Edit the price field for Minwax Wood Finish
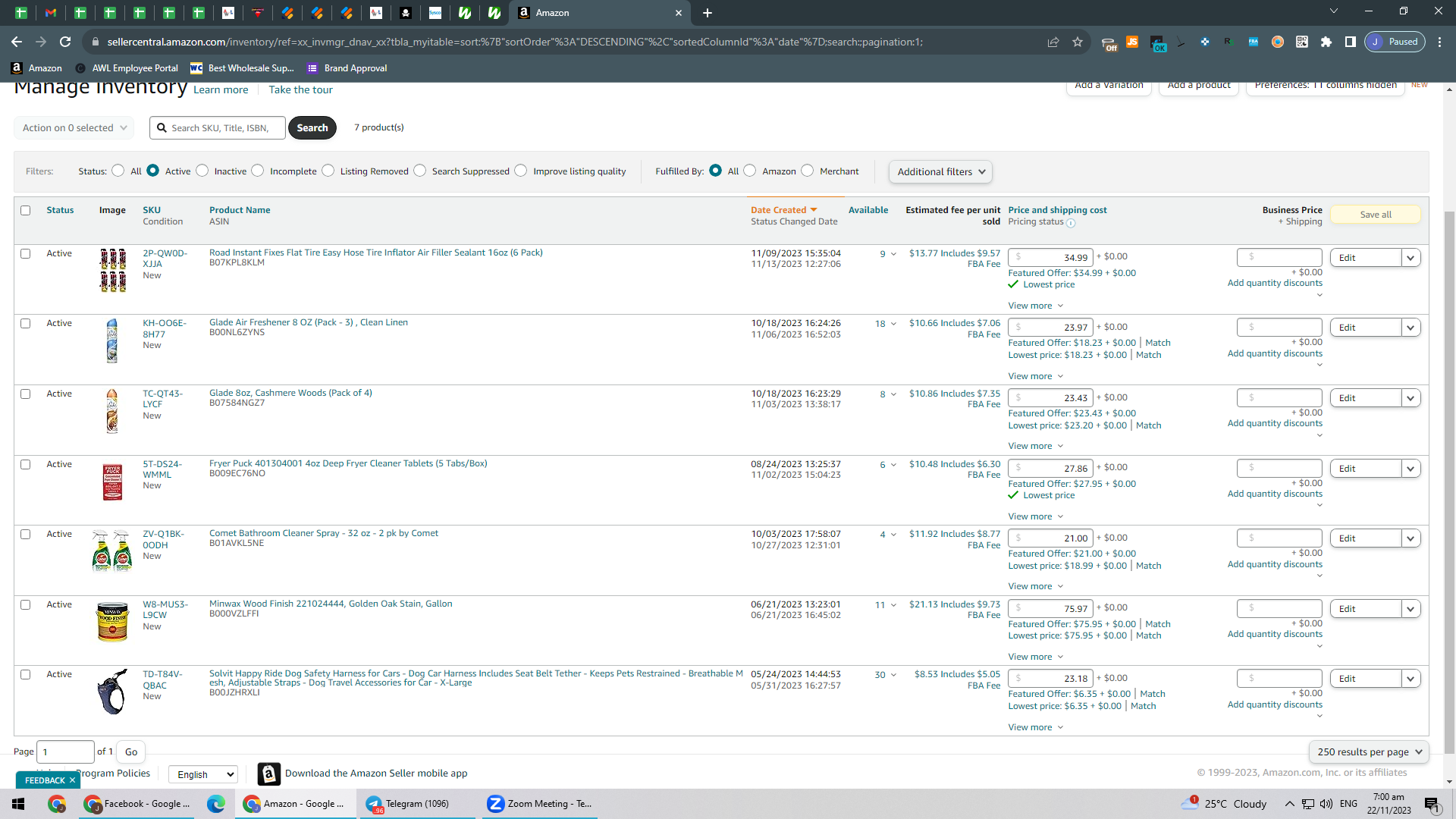Viewport: 1456px width, 819px height. [x=1050, y=608]
